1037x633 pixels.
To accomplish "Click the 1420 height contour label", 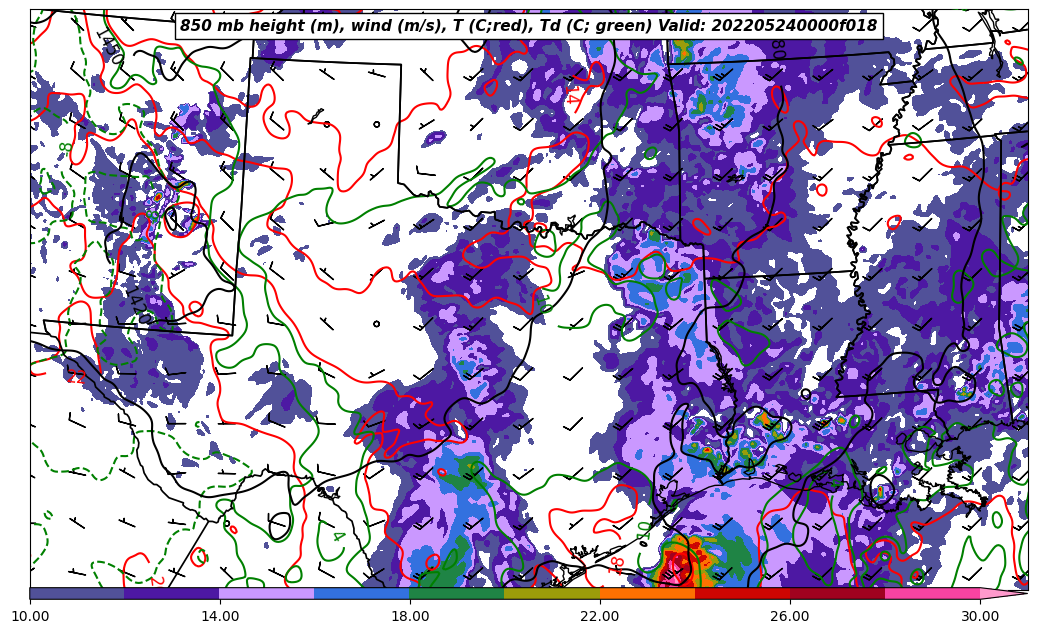I will pyautogui.click(x=140, y=304).
